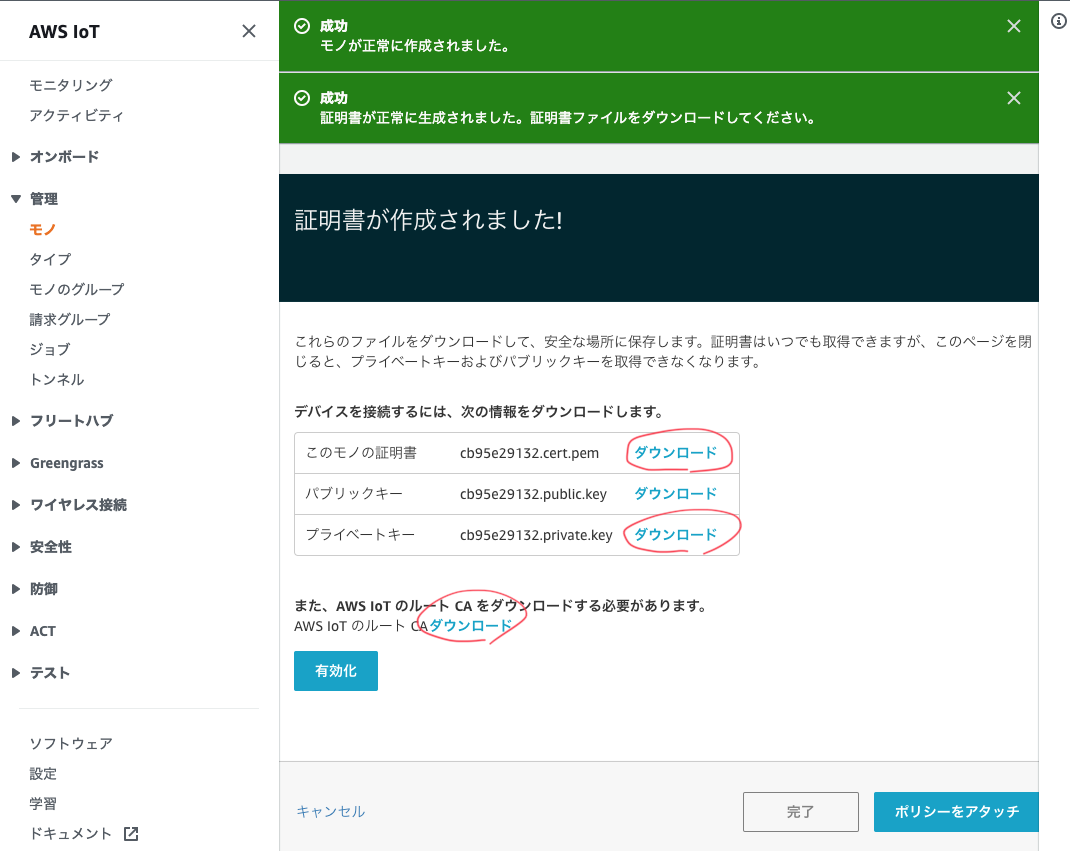
Task: Open アクティビティ in the sidebar
Action: pos(76,115)
